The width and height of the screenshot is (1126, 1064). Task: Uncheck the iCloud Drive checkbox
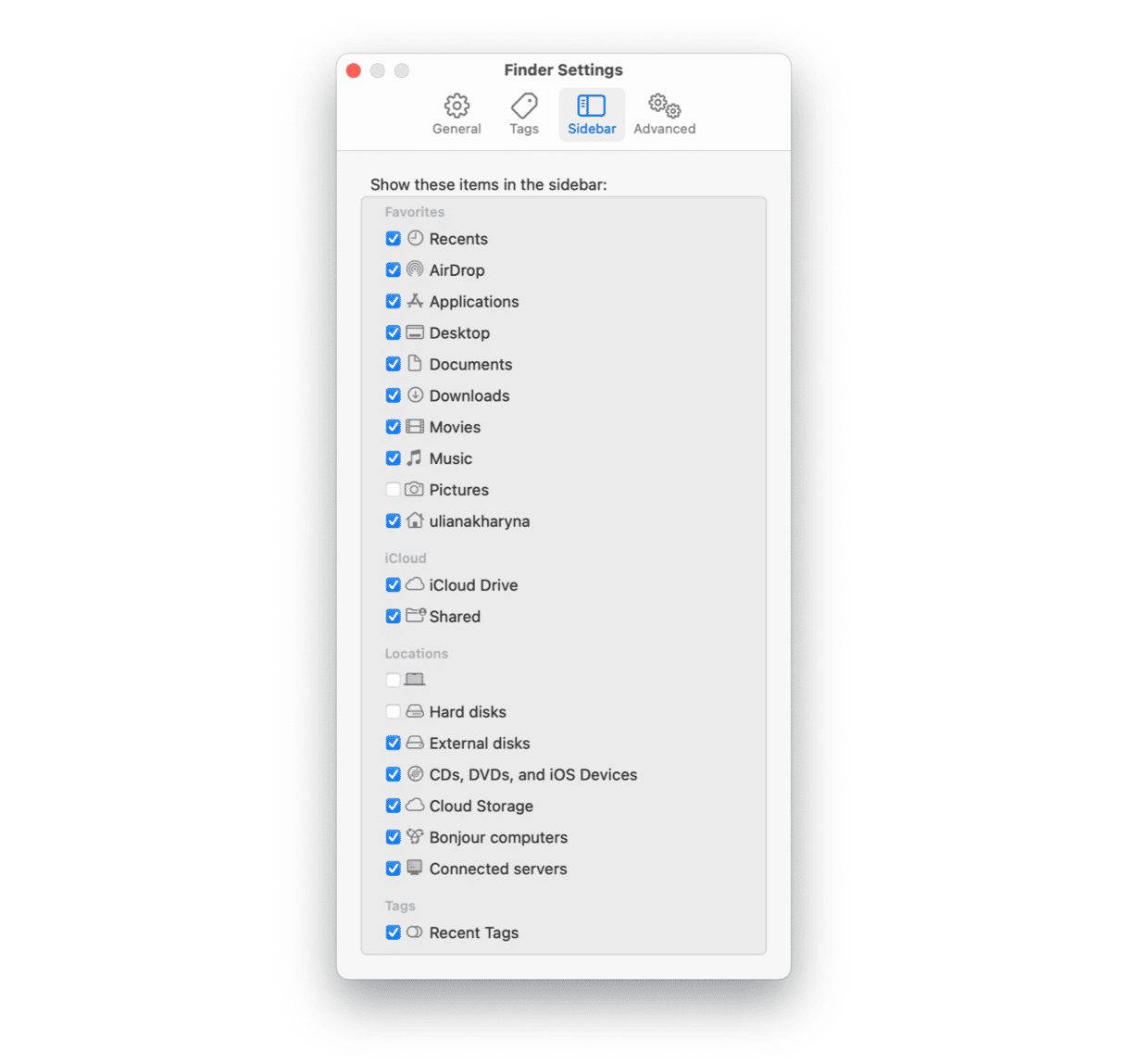coord(394,585)
